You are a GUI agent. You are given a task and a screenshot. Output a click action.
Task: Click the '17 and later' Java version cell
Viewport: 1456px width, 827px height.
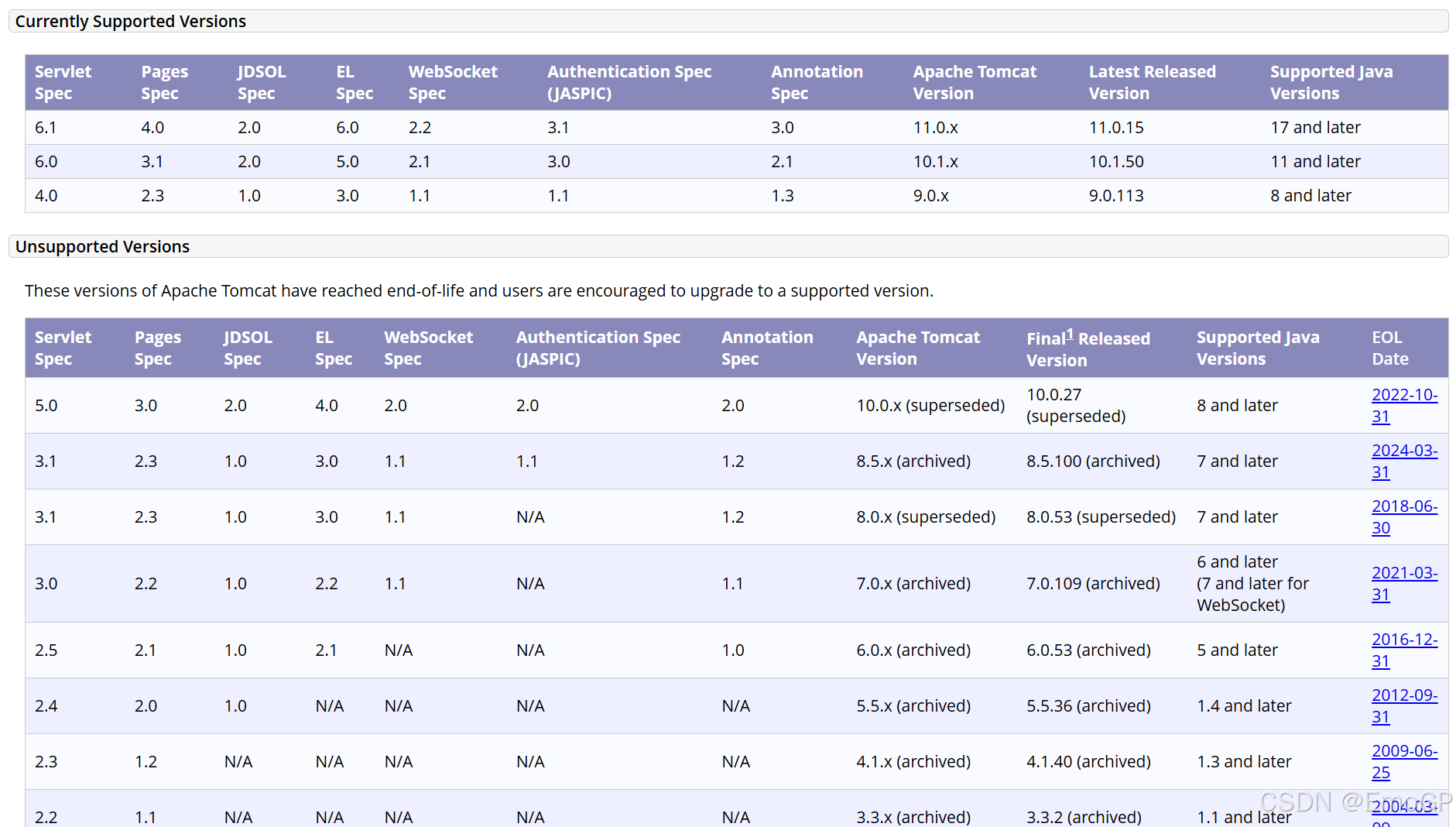1315,128
